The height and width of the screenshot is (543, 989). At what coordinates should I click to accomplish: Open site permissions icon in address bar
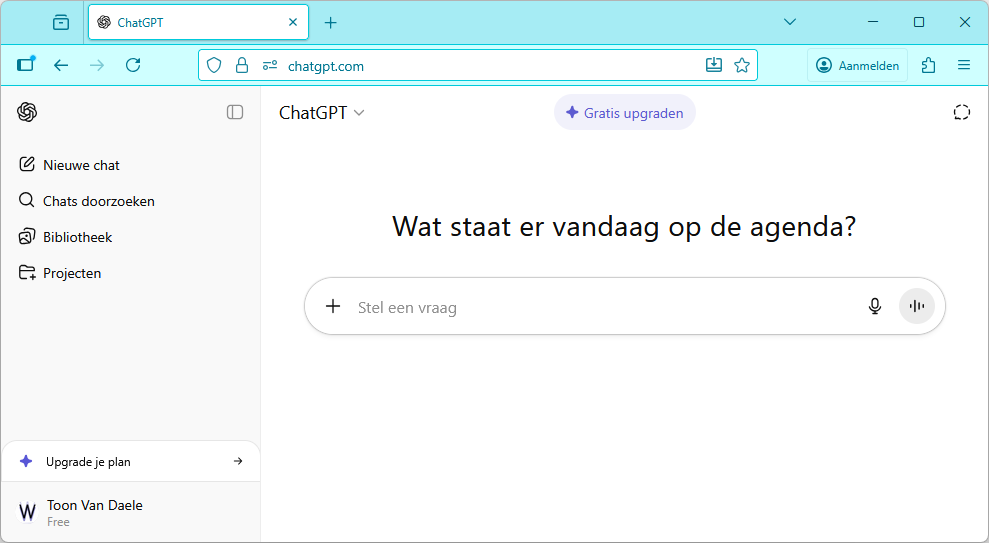270,66
